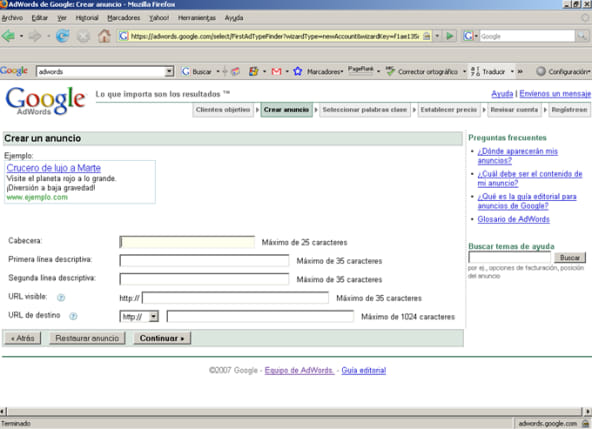Viewport: 592px width, 429px height.
Task: Open Gmail from the Google toolbar
Action: click(x=277, y=71)
